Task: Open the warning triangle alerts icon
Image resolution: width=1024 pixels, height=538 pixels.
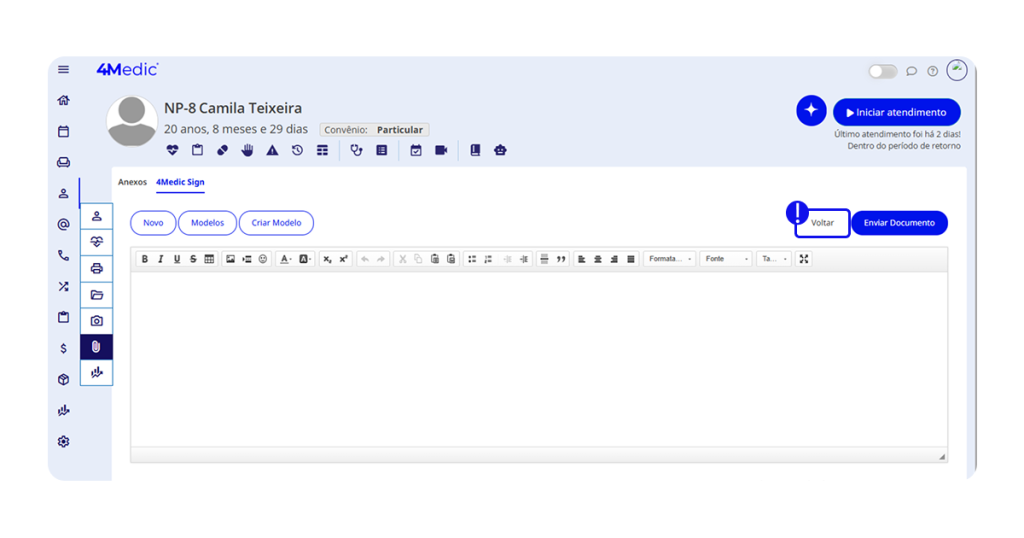Action: tap(272, 150)
